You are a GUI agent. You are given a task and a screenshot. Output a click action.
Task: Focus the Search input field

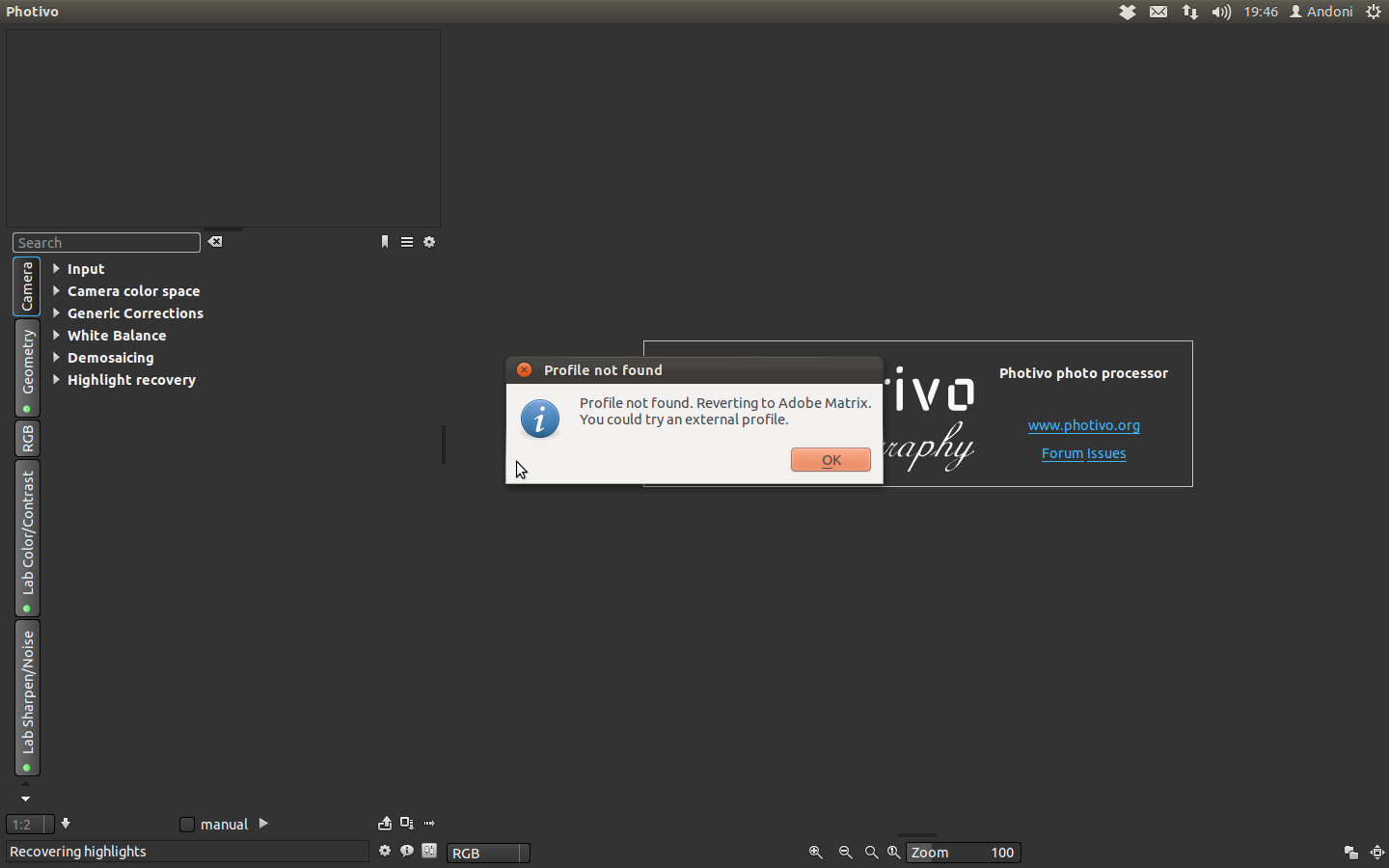(x=106, y=243)
